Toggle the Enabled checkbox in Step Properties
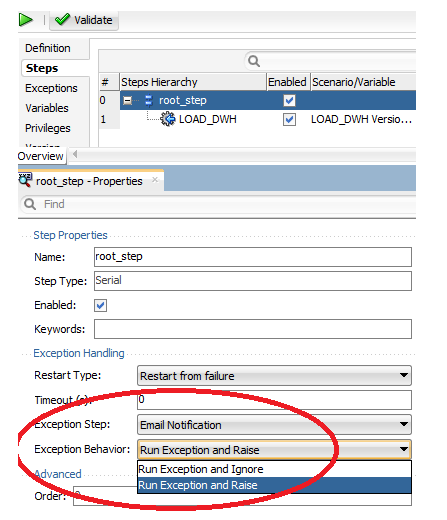 click(101, 305)
